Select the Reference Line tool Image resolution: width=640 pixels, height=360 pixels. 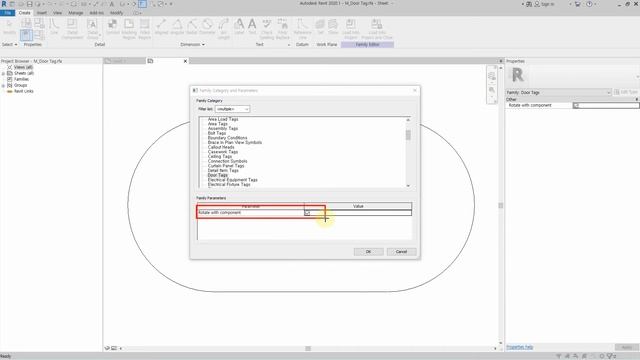coord(302,29)
